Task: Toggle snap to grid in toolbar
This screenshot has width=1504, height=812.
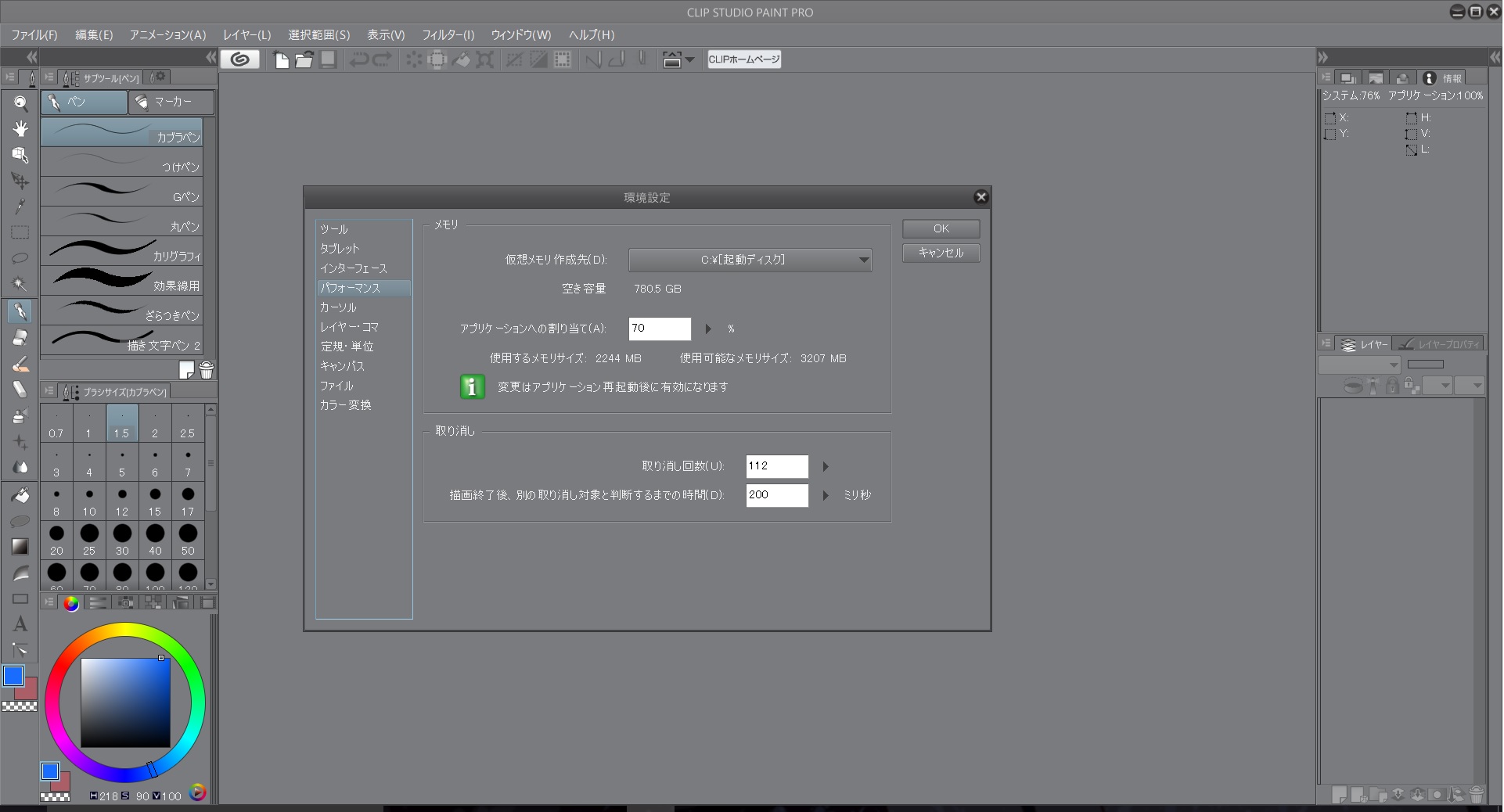Action: pyautogui.click(x=563, y=59)
